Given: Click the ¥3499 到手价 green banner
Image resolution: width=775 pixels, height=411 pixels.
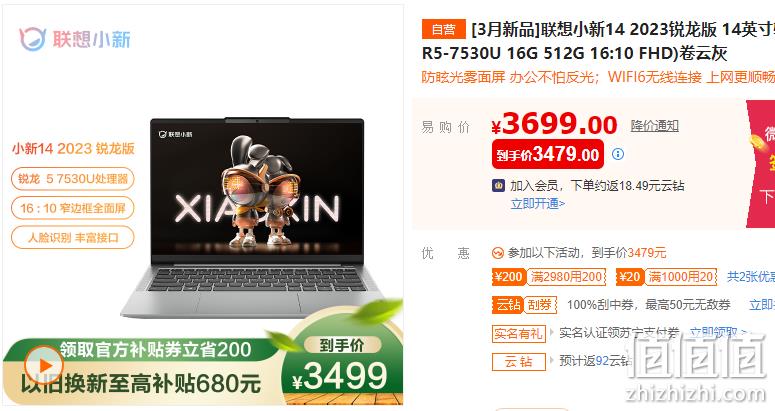Looking at the screenshot, I should click(342, 368).
